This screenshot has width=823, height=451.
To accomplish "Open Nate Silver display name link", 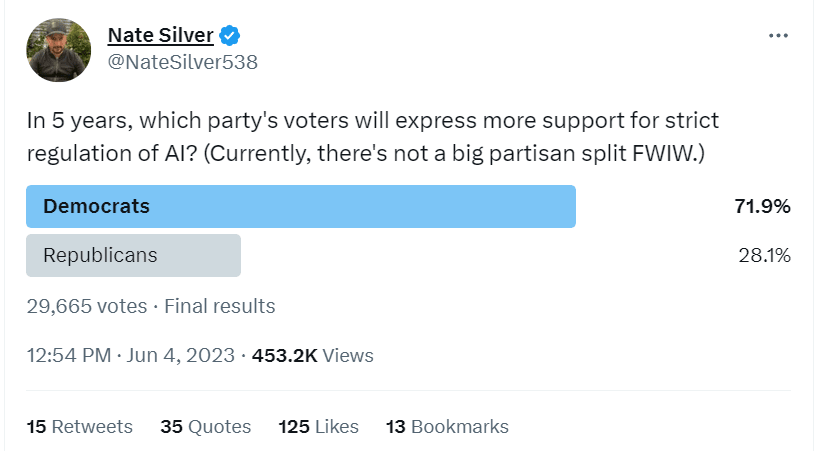I will (x=160, y=36).
